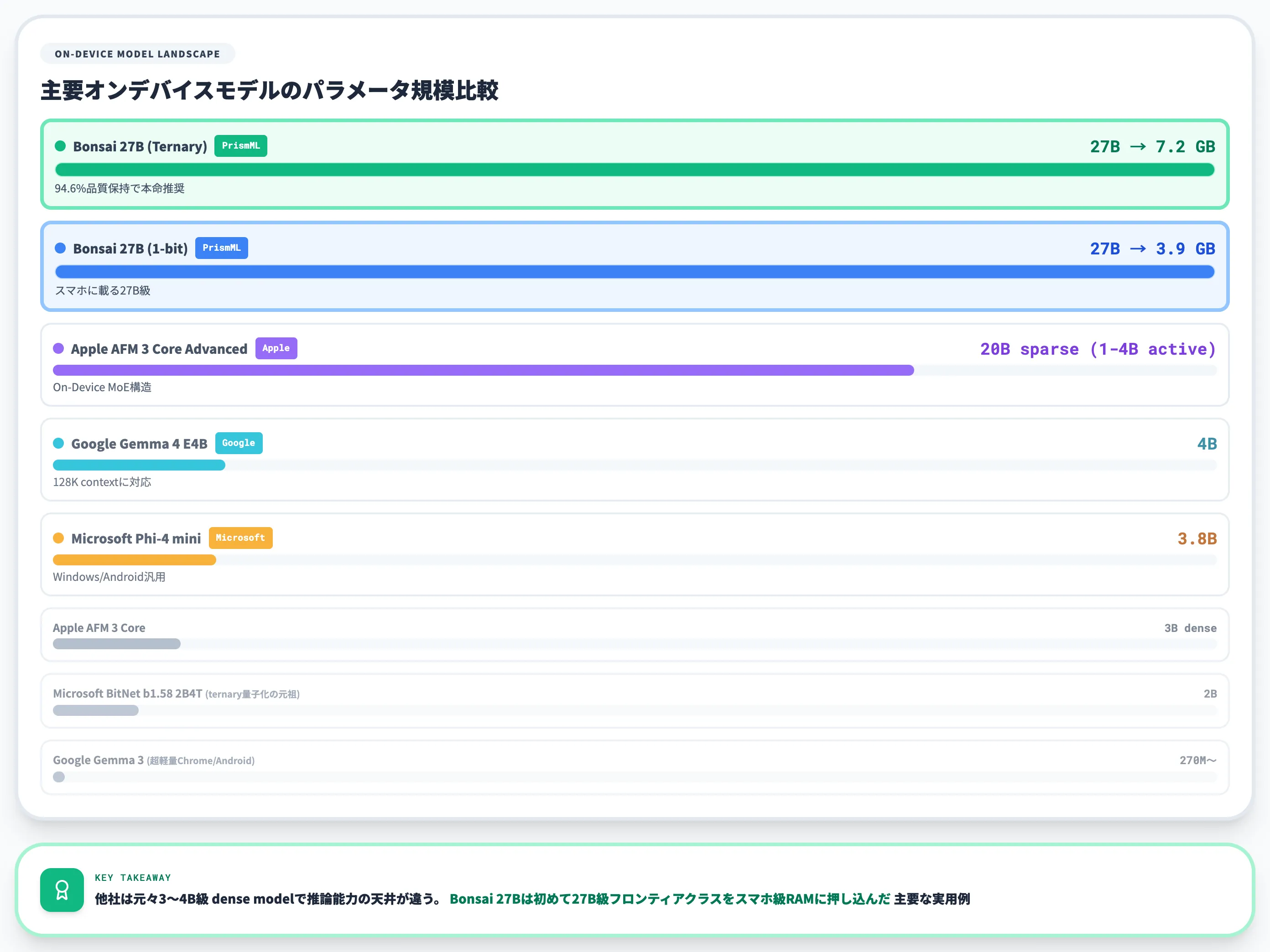The image size is (1270, 952).
Task: Click the note スマホに載る27B級
Action: point(103,290)
